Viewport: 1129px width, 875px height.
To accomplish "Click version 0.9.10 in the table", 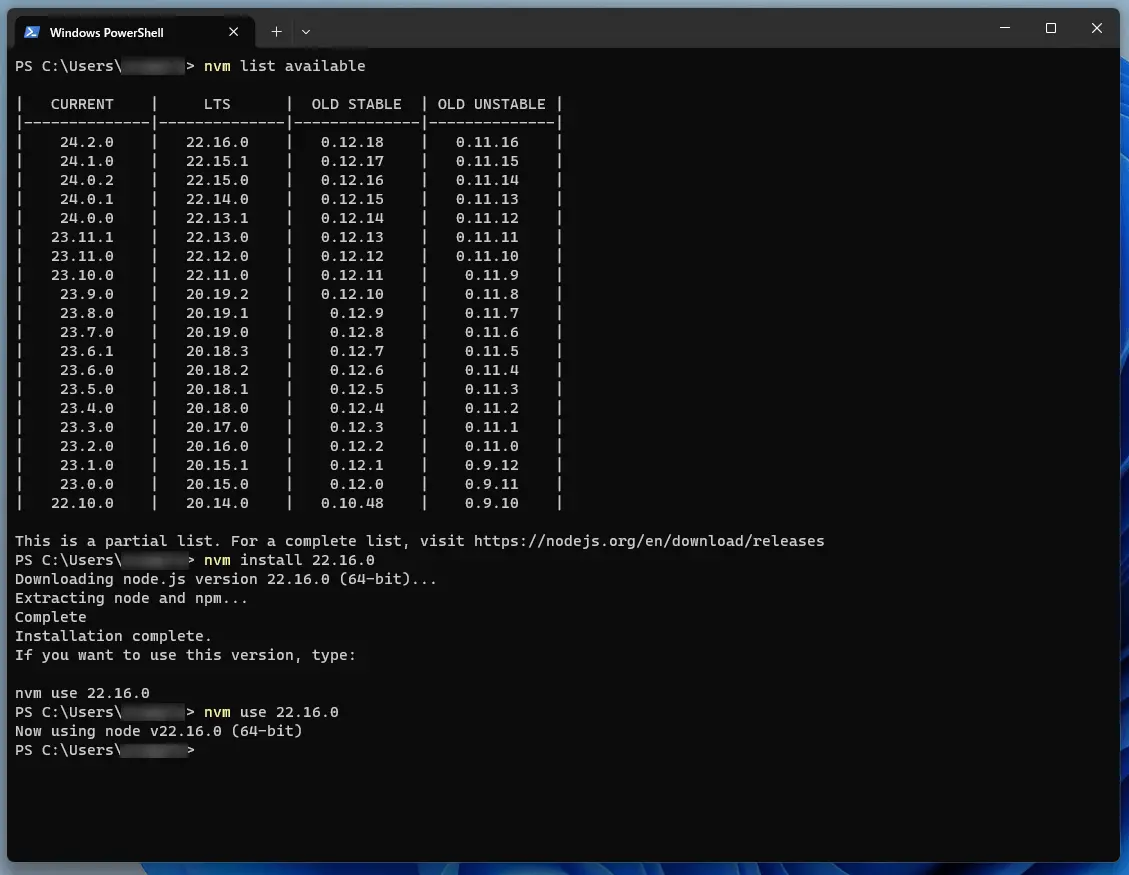I will 492,503.
